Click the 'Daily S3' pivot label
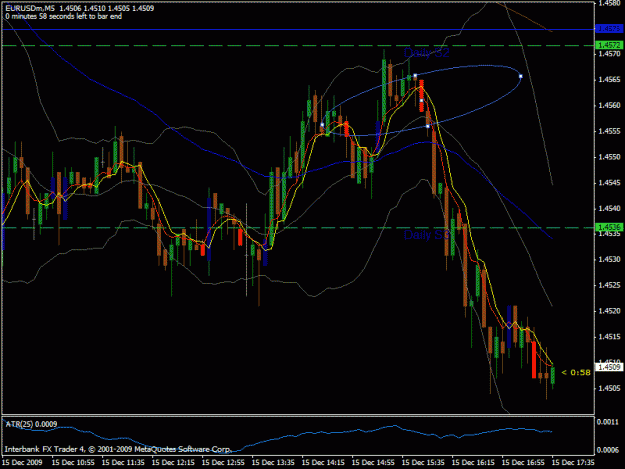 coord(426,235)
